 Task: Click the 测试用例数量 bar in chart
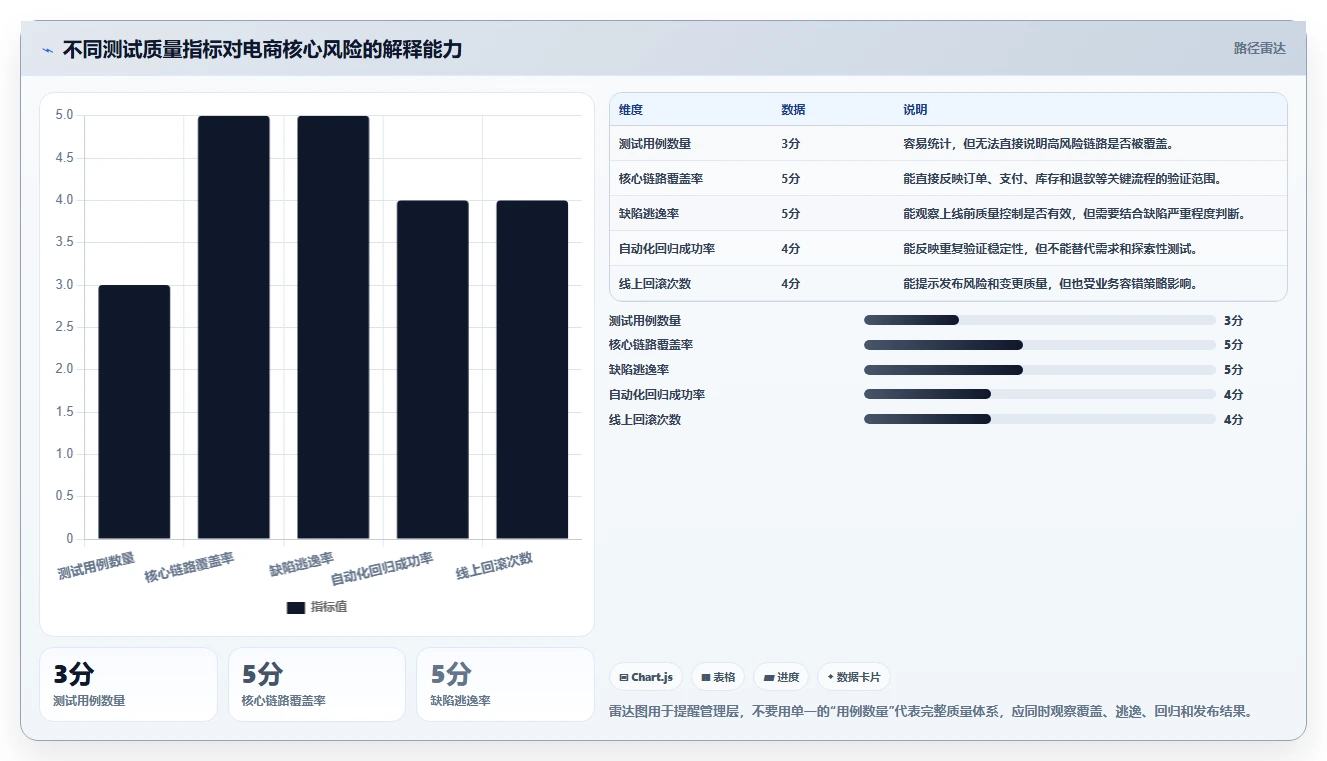(134, 412)
